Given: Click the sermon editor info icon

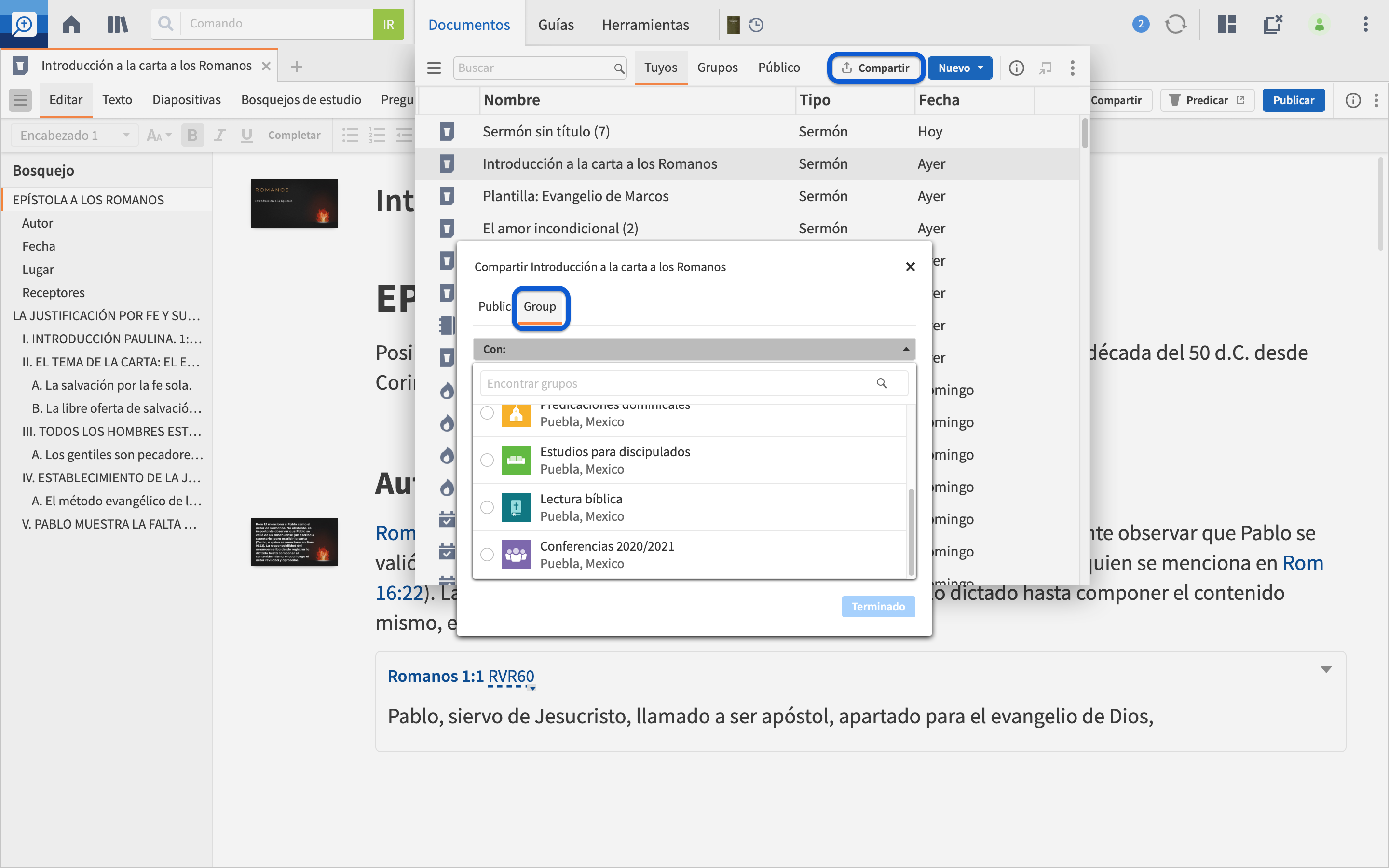Looking at the screenshot, I should [x=1353, y=100].
